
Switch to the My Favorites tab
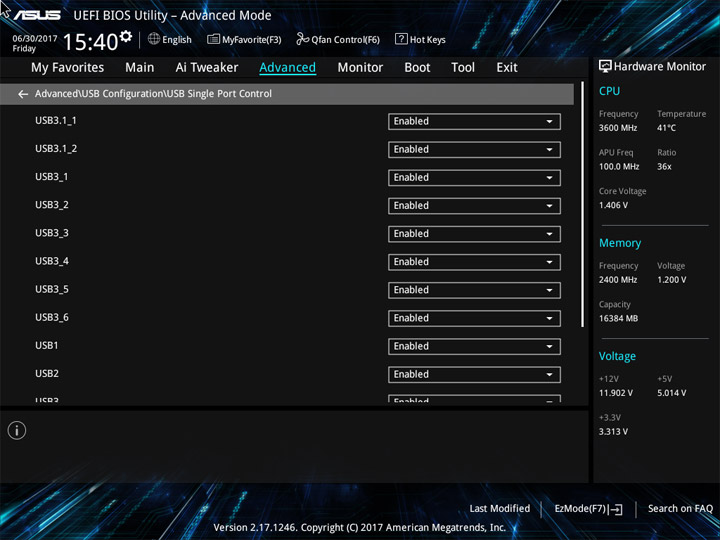(x=68, y=68)
